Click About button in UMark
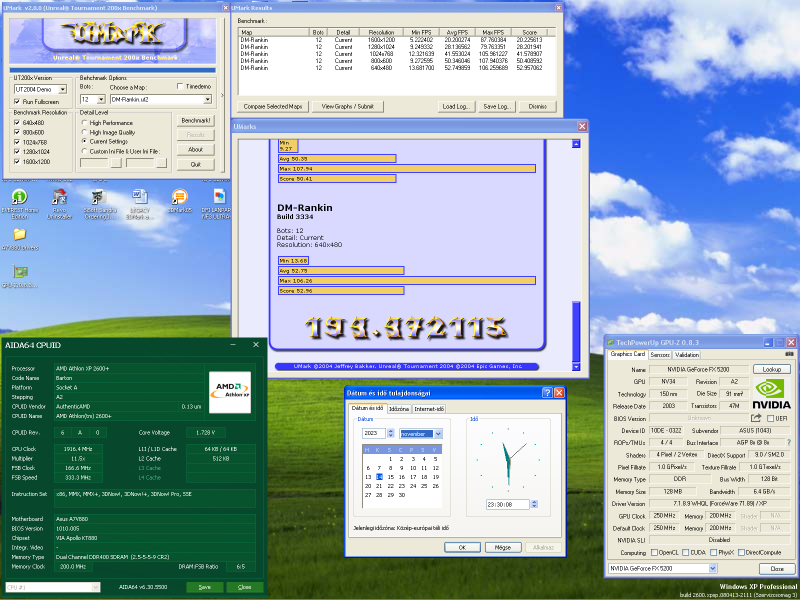Viewport: 800px width, 600px height. point(196,149)
